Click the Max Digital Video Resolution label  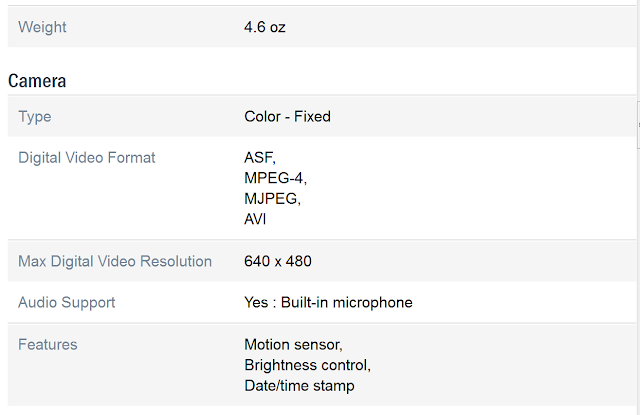click(x=115, y=261)
